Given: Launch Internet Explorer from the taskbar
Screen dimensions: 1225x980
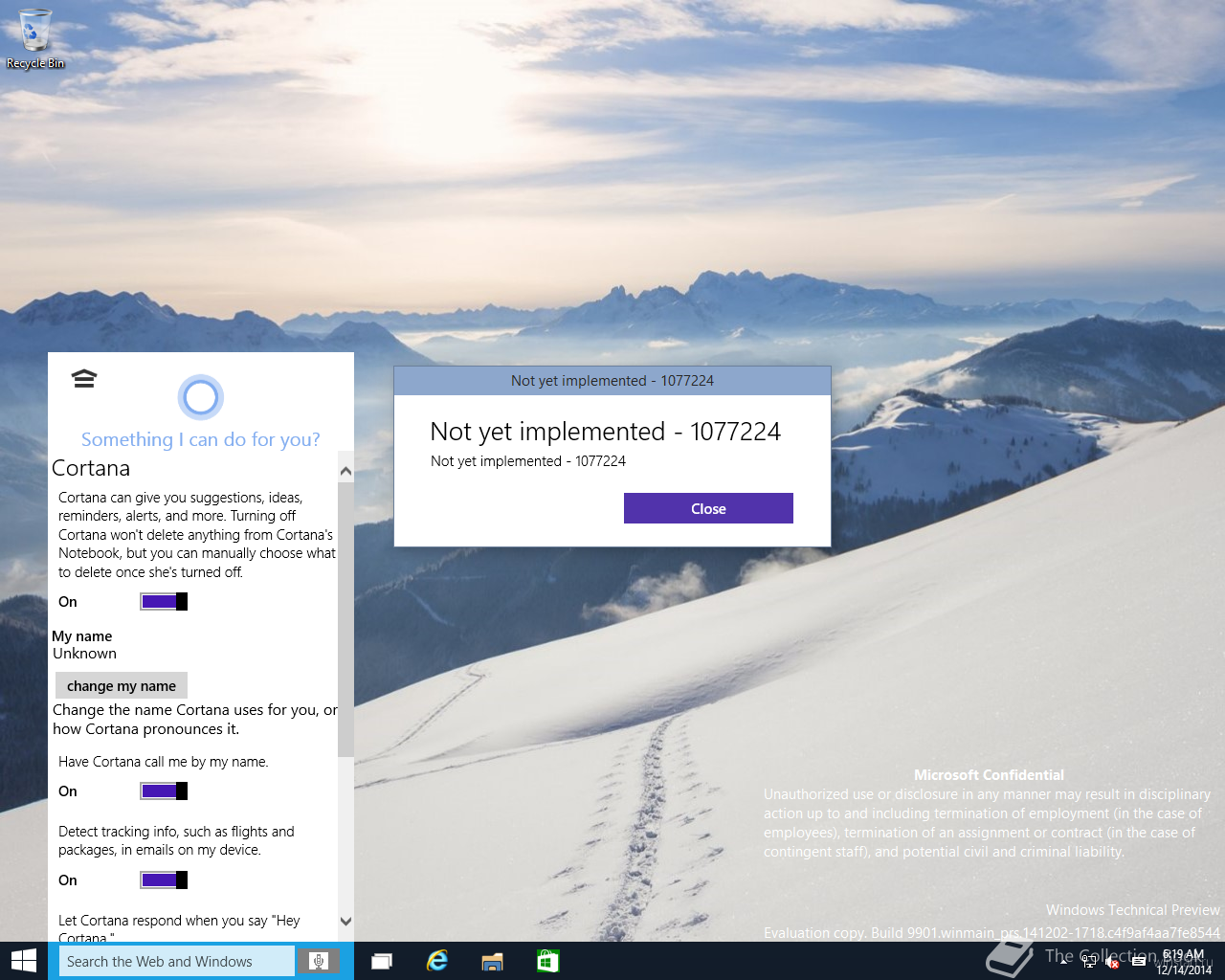Looking at the screenshot, I should click(x=437, y=961).
